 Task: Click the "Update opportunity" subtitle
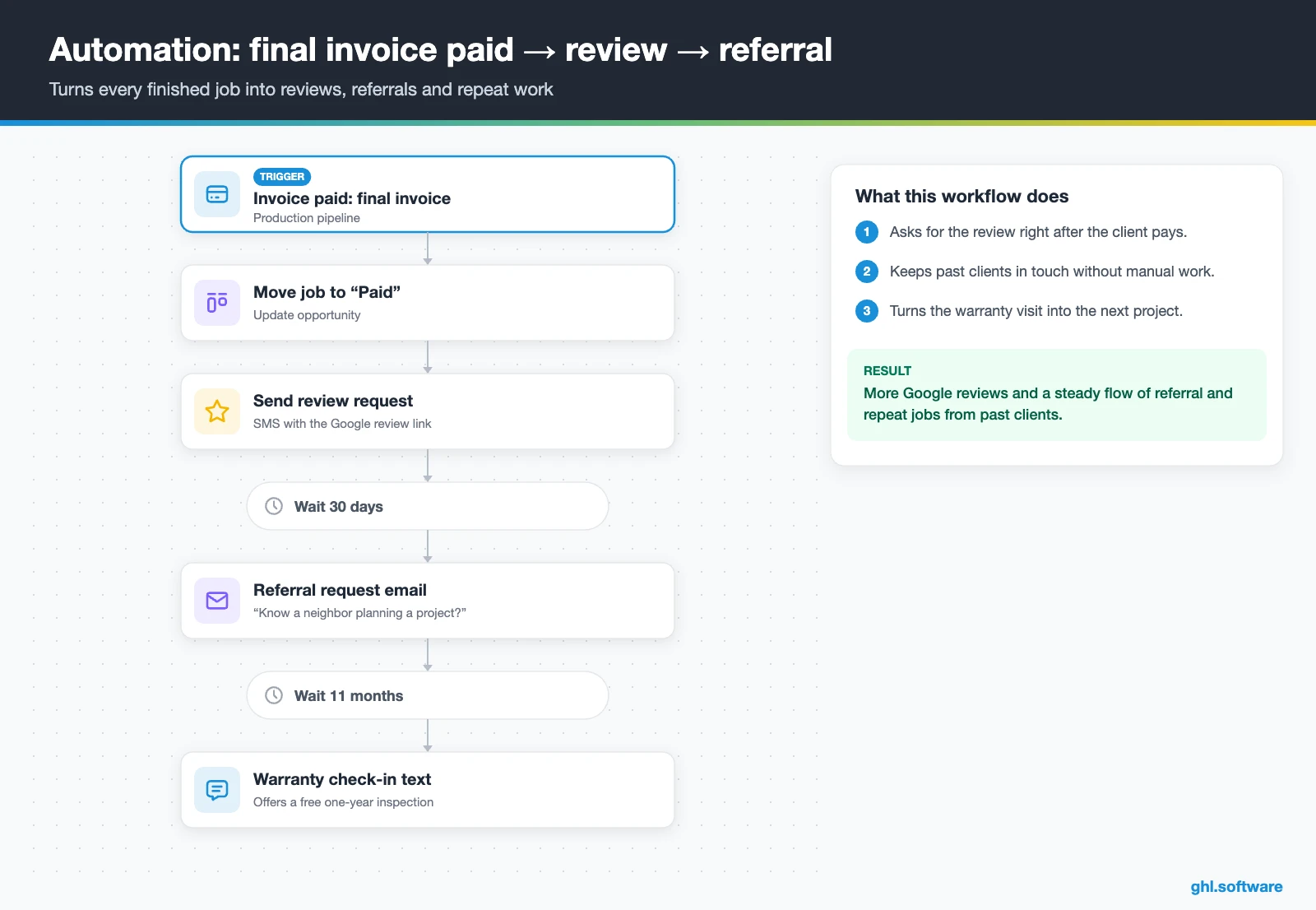click(307, 315)
